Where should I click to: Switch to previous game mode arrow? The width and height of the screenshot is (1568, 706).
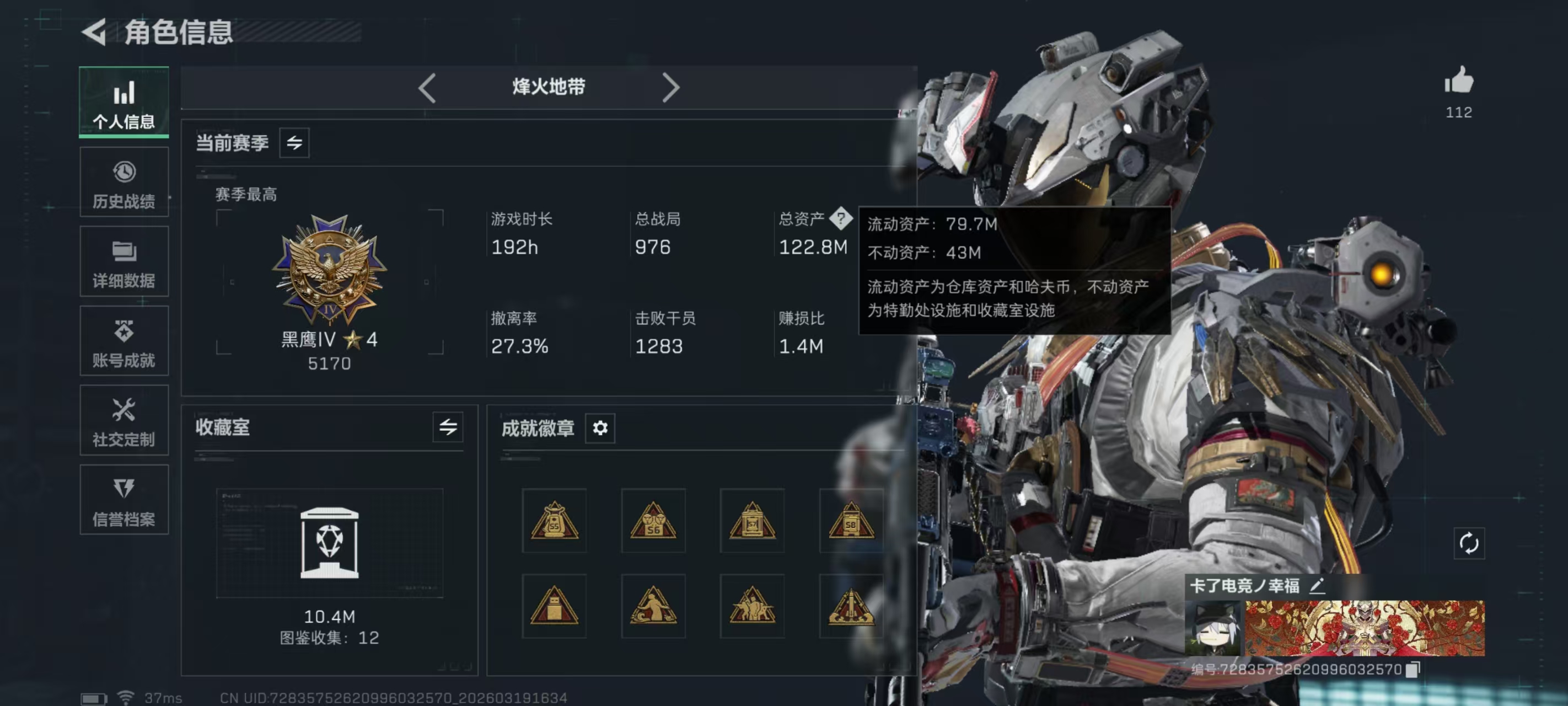click(x=427, y=88)
